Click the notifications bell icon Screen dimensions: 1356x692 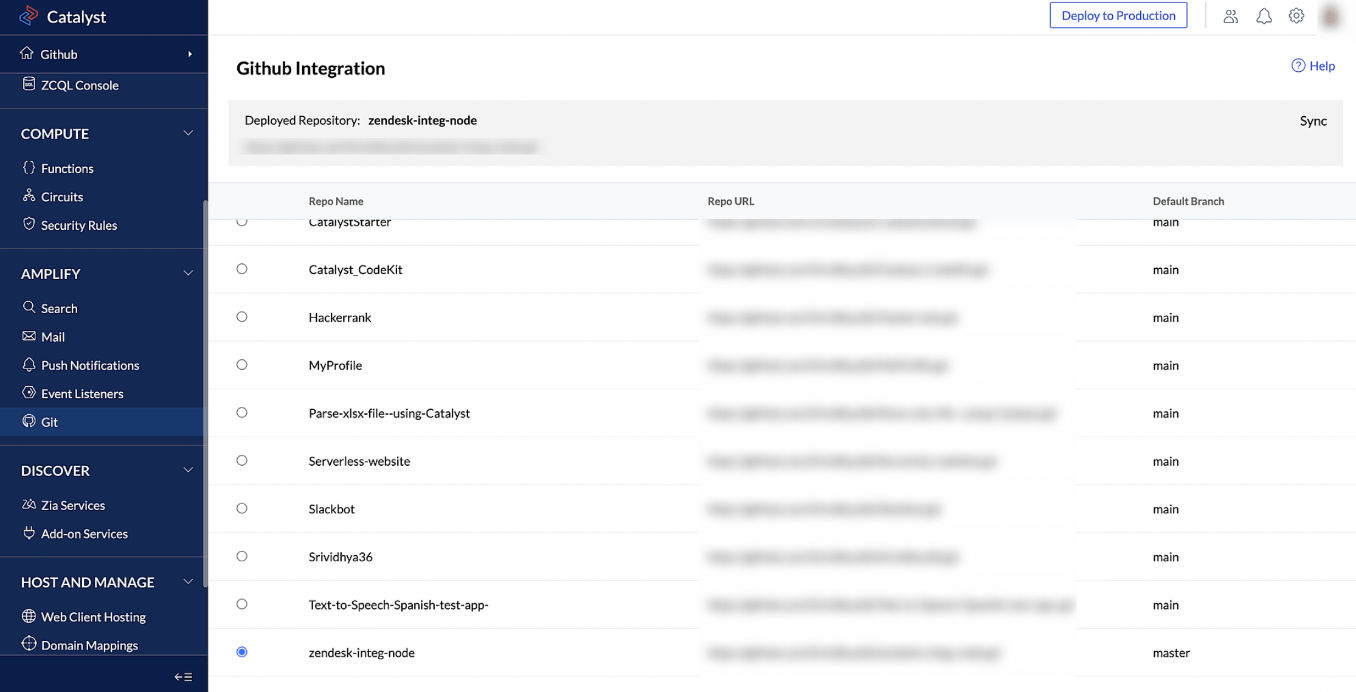1264,16
